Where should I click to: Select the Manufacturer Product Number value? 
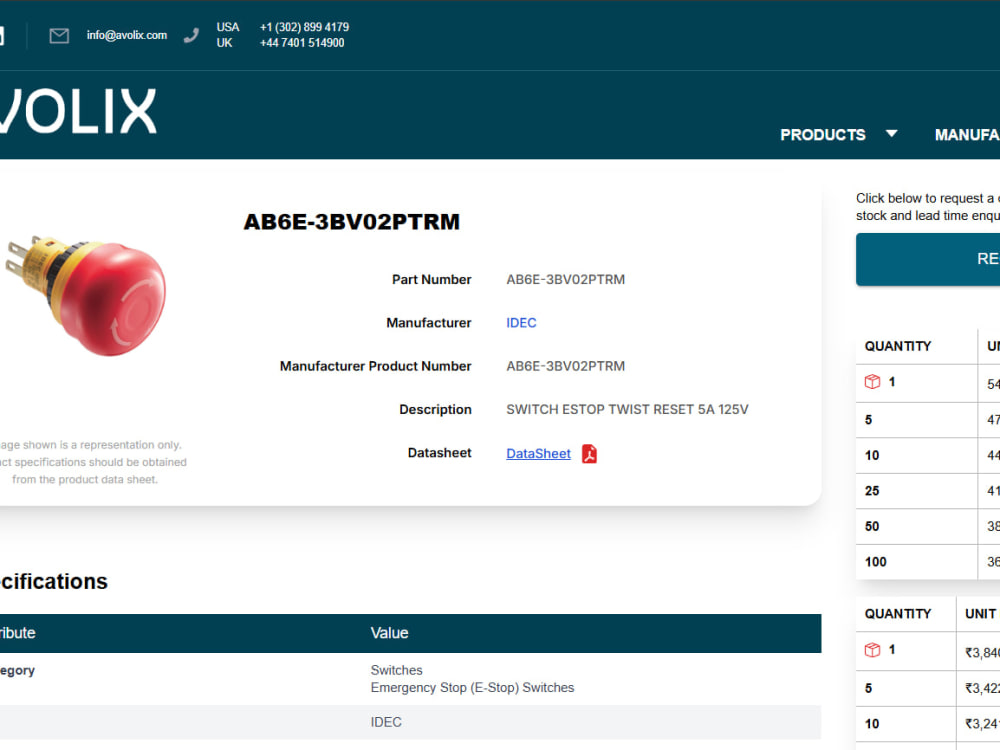[566, 366]
